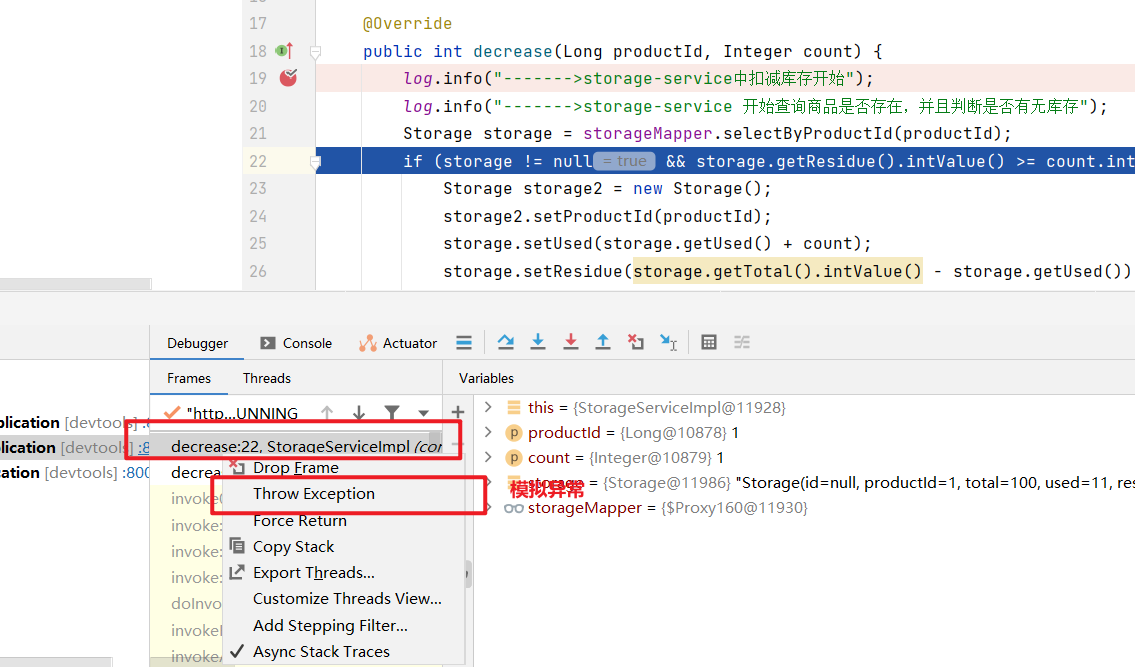Open the Evaluate Expression calculator icon

click(x=709, y=342)
